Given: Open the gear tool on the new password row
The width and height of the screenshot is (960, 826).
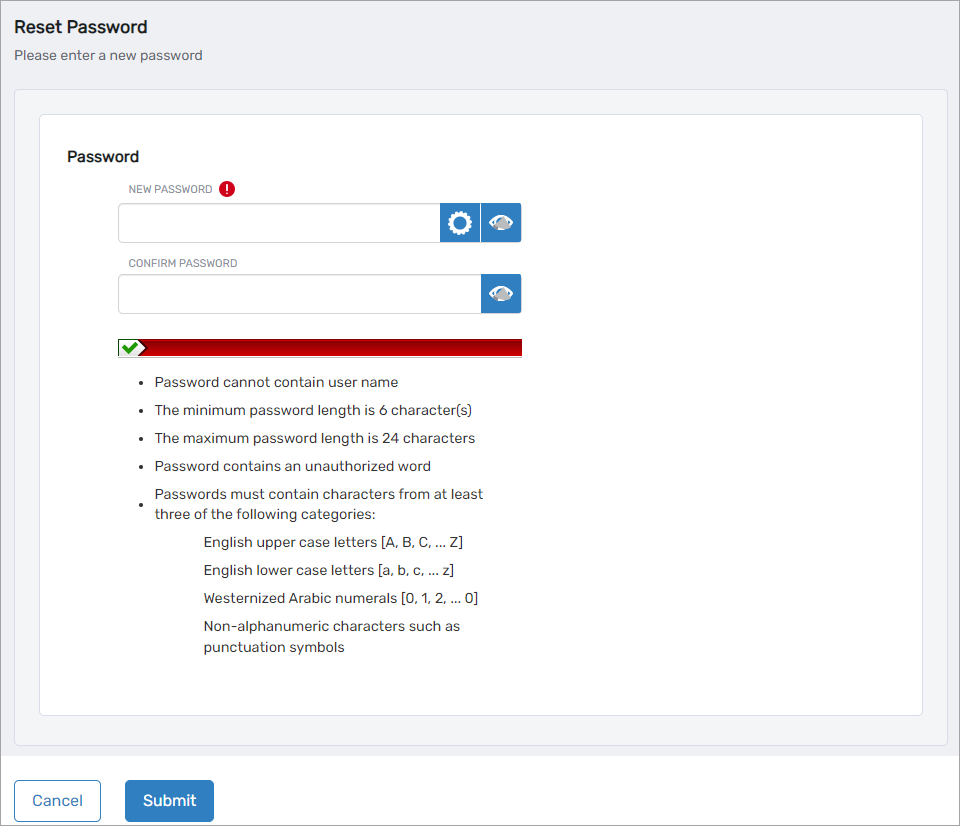Looking at the screenshot, I should (460, 222).
